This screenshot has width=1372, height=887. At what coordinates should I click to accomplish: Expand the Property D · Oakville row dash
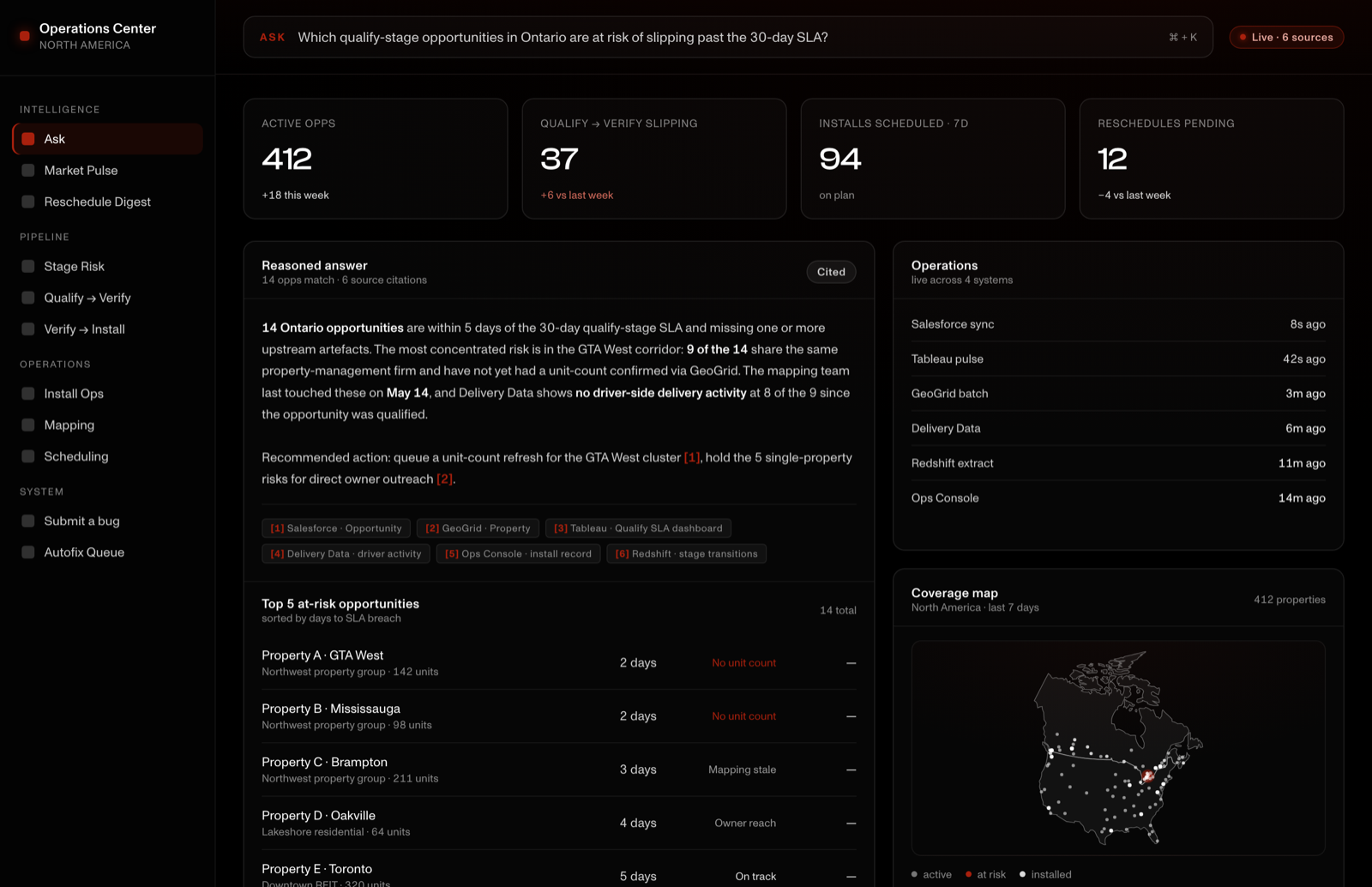[851, 824]
